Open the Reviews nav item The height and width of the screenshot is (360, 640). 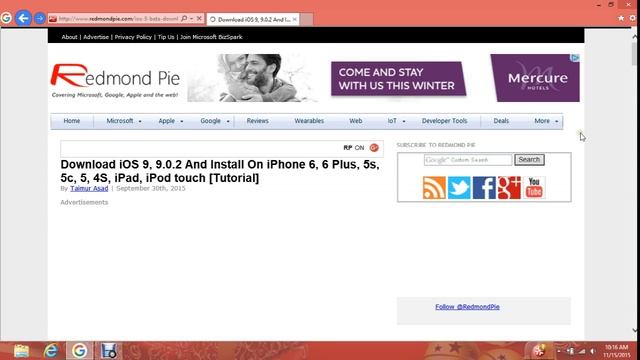(x=258, y=121)
